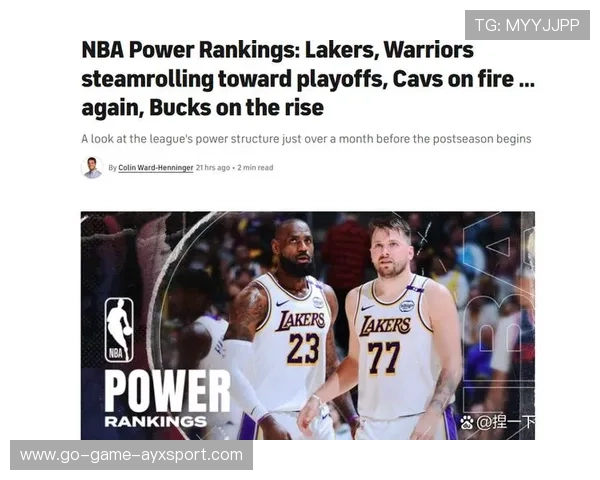
Task: Click the TG: MYYJJPP watermark box
Action: click(527, 25)
